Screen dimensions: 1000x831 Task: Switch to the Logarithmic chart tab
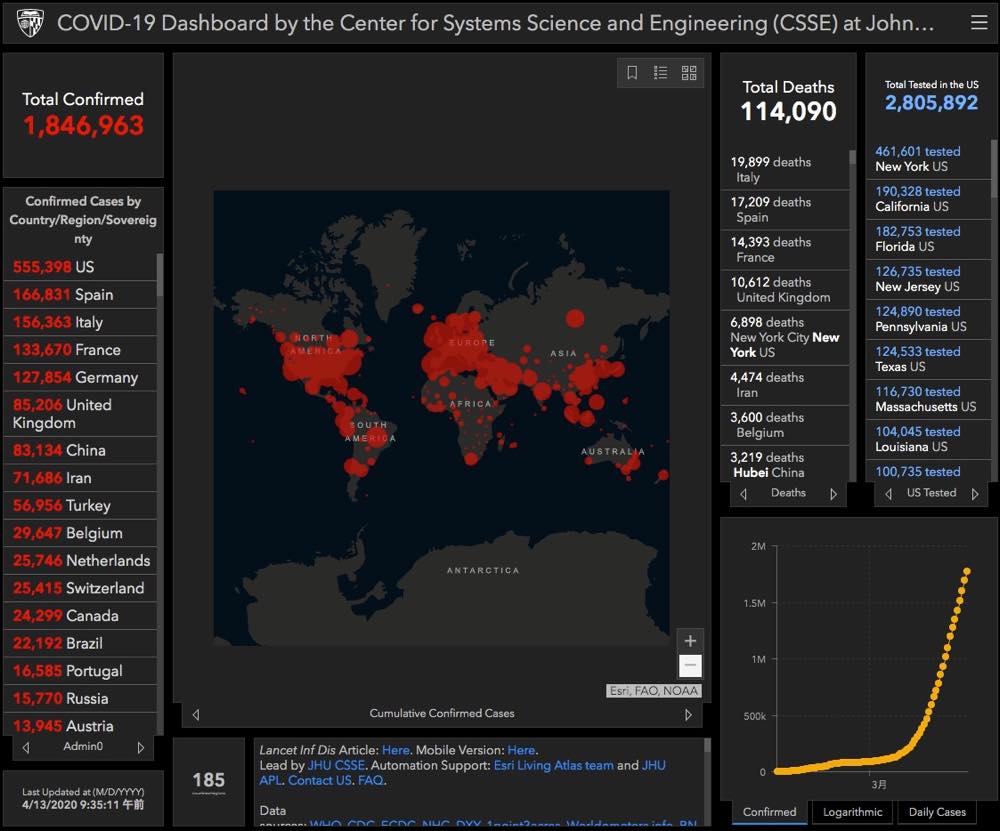[852, 812]
